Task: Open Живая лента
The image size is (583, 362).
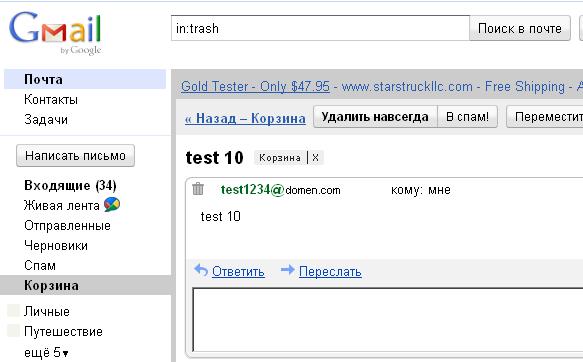Action: click(x=61, y=206)
